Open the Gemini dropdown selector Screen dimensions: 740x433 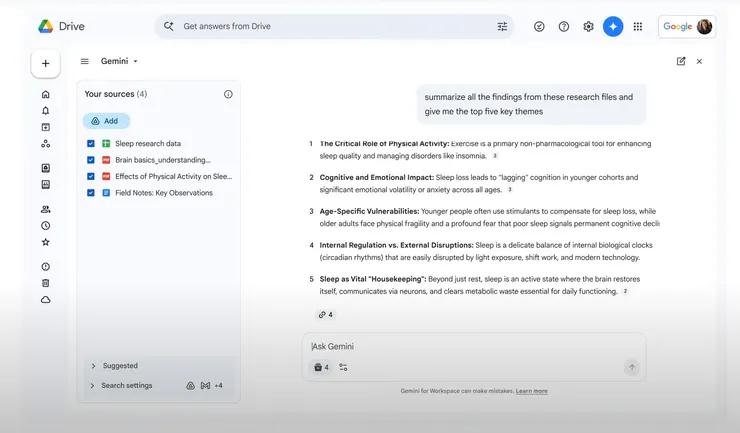pos(119,61)
